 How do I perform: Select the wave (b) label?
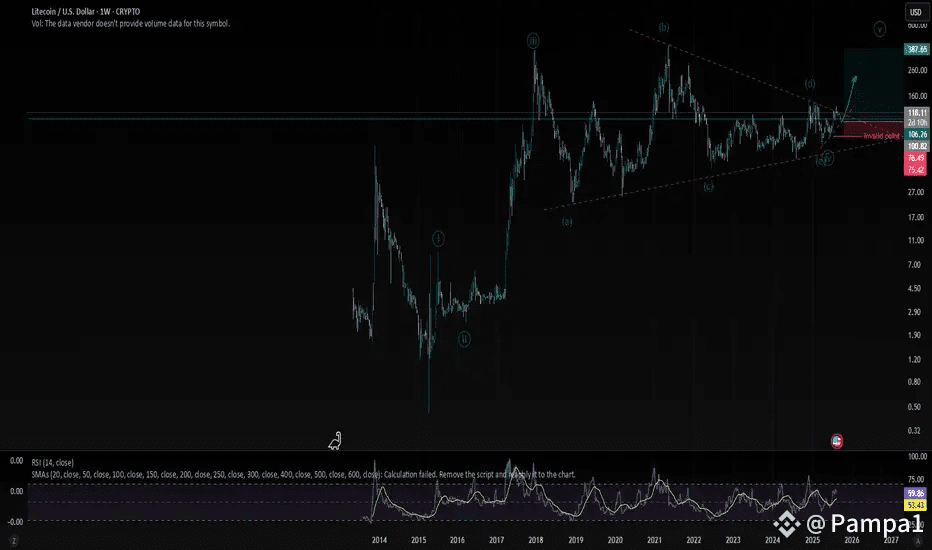tap(664, 27)
